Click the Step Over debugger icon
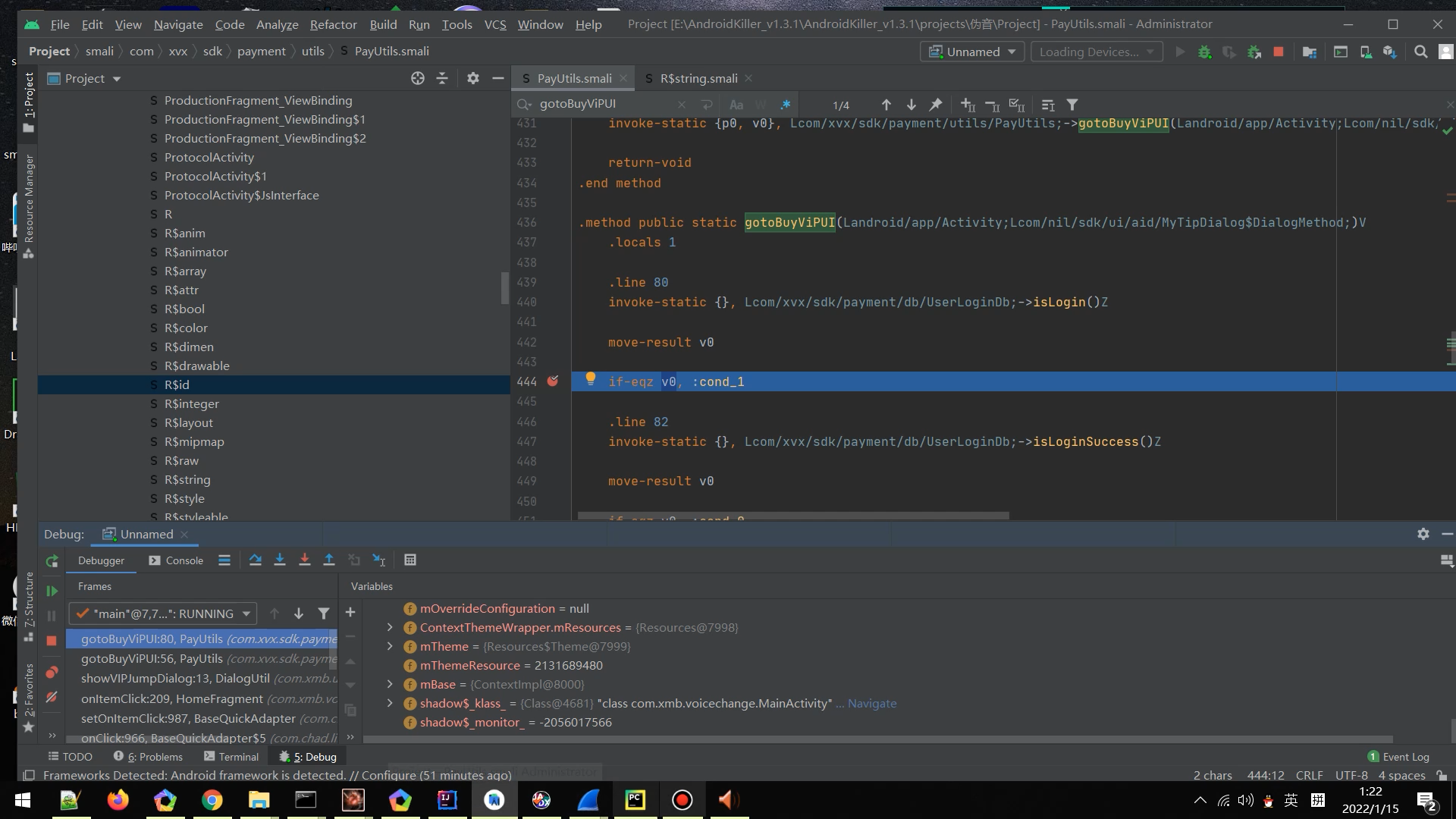 coord(255,560)
